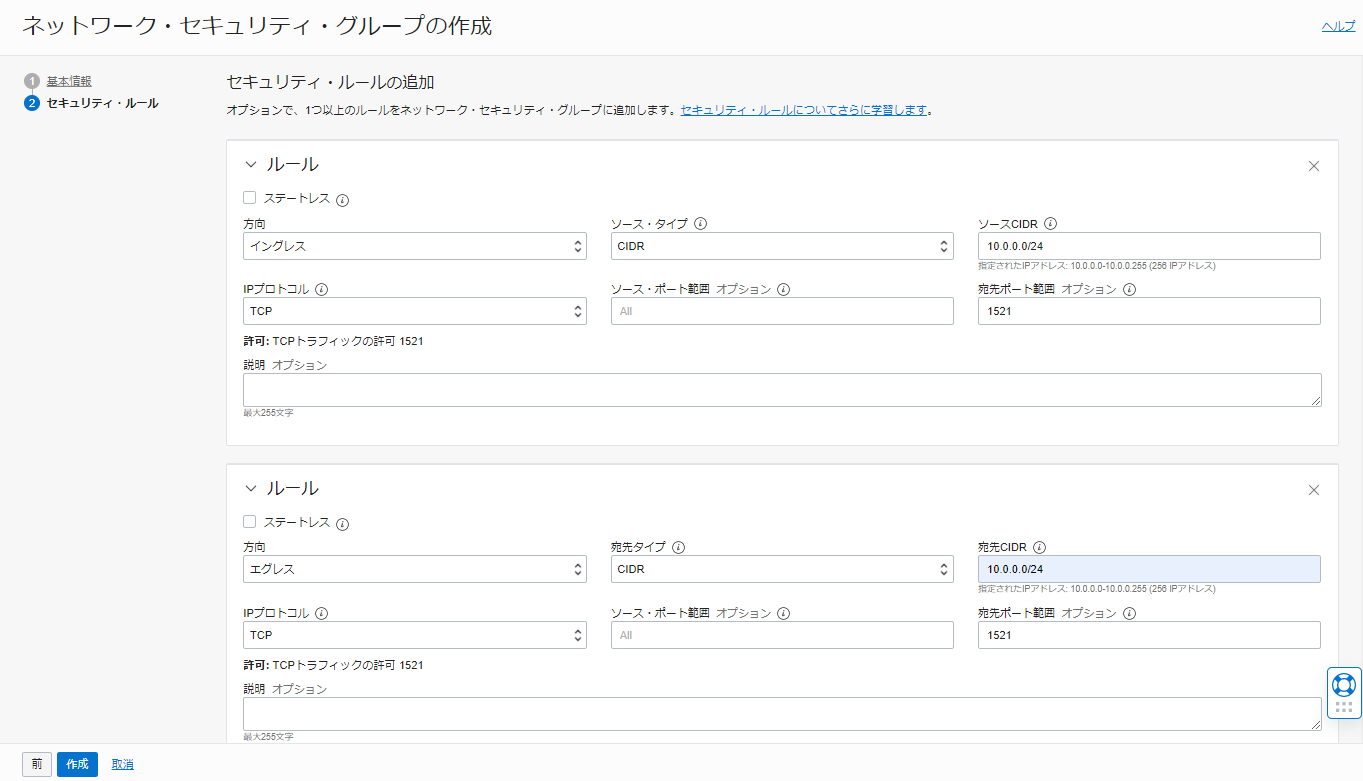The width and height of the screenshot is (1363, 781).
Task: Open the 宛先CIDR info icon
Action: point(1038,547)
